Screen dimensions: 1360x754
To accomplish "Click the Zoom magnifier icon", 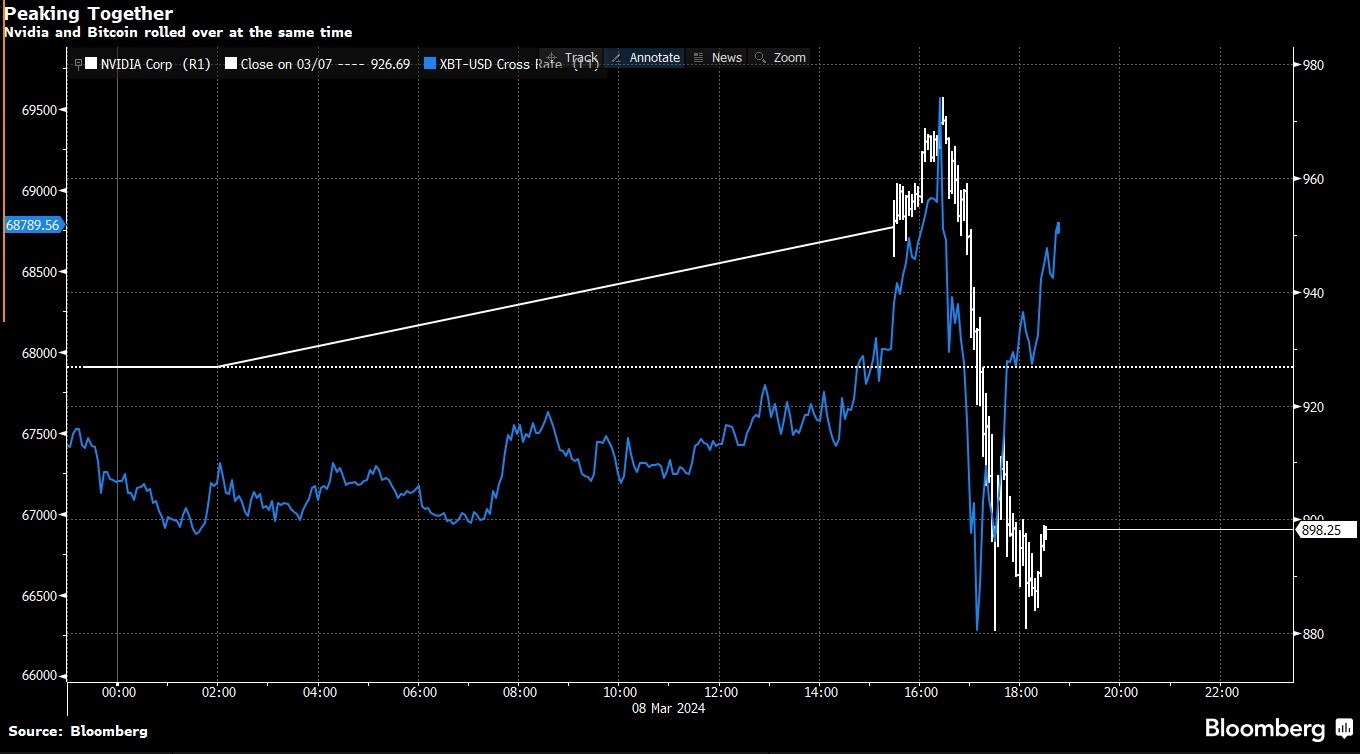I will click(761, 58).
